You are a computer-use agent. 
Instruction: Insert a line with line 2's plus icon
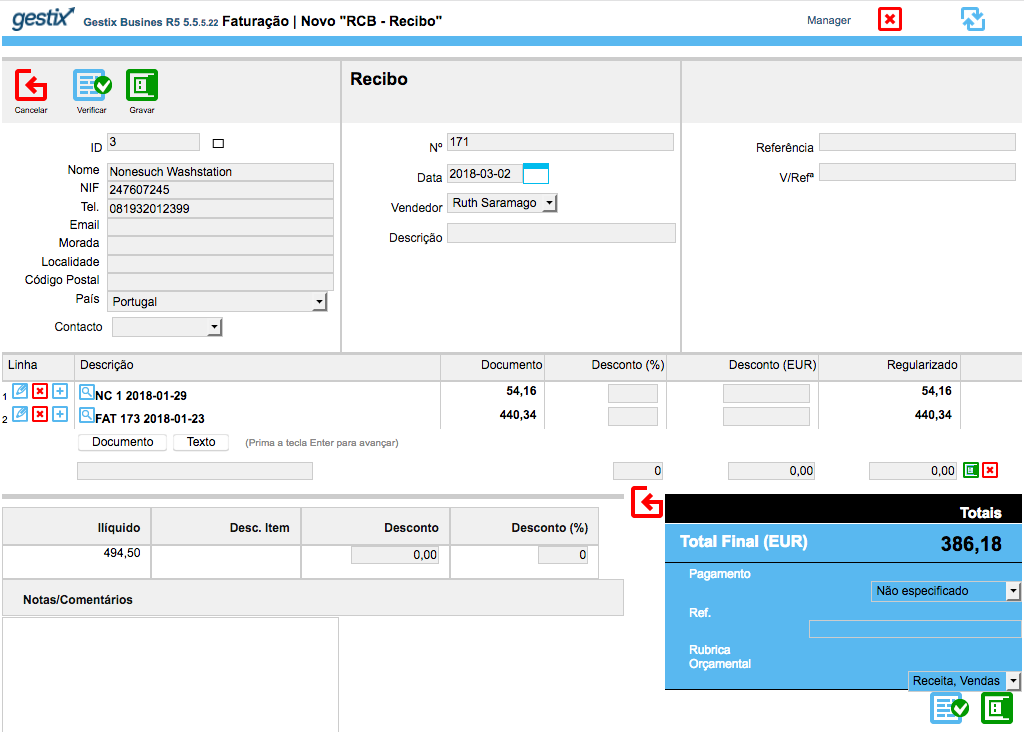coord(59,414)
